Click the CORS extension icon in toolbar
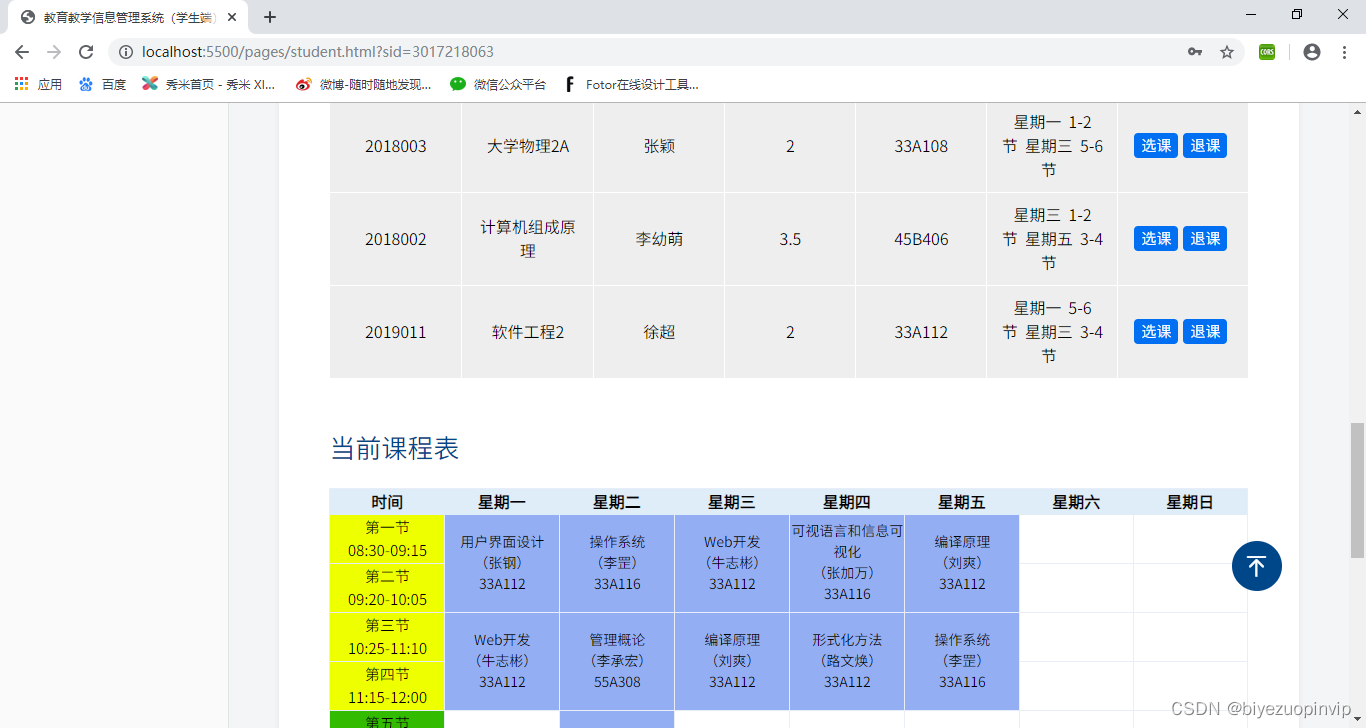This screenshot has height=728, width=1366. pos(1266,52)
